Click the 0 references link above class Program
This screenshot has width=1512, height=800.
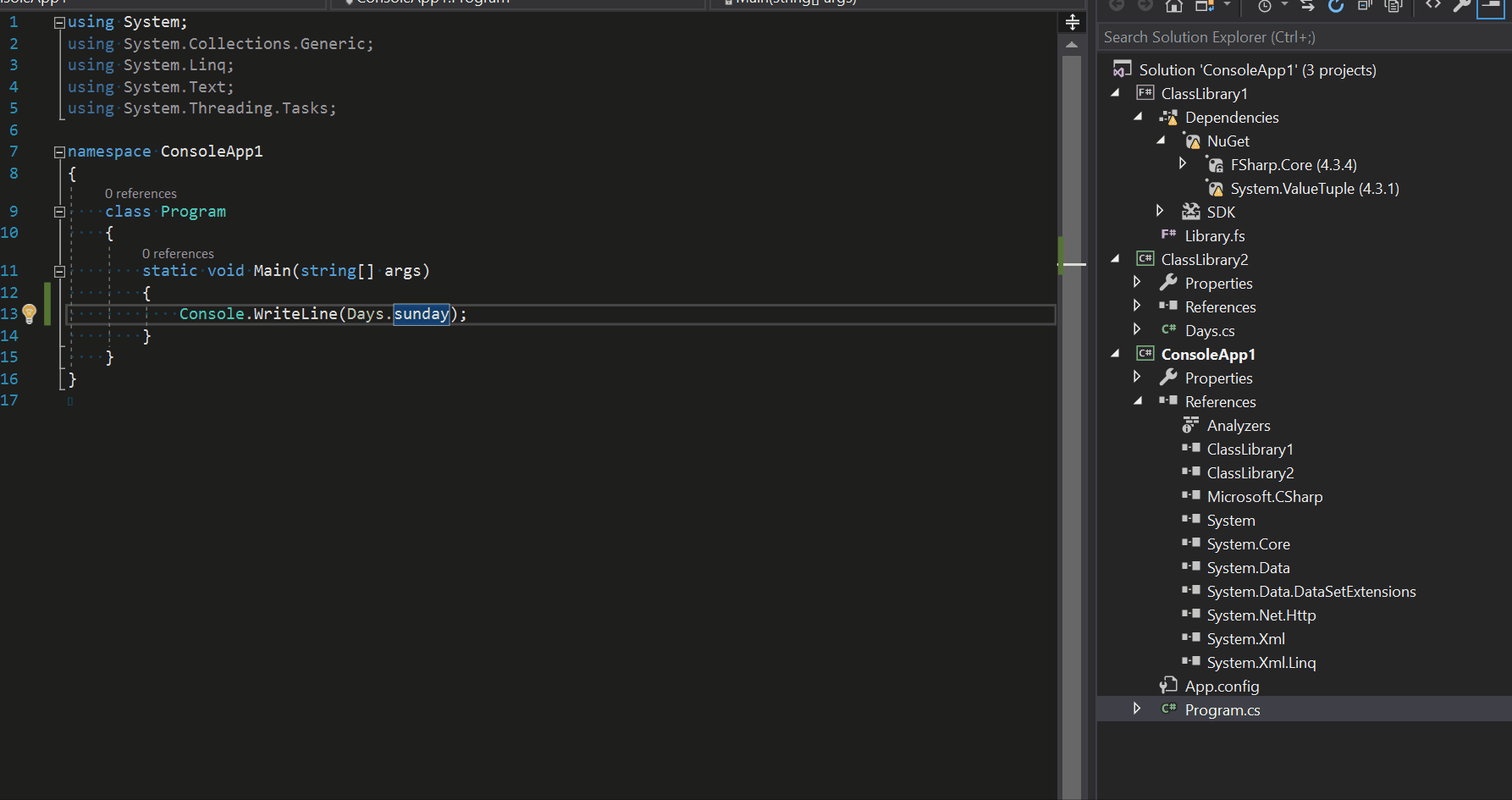click(141, 193)
